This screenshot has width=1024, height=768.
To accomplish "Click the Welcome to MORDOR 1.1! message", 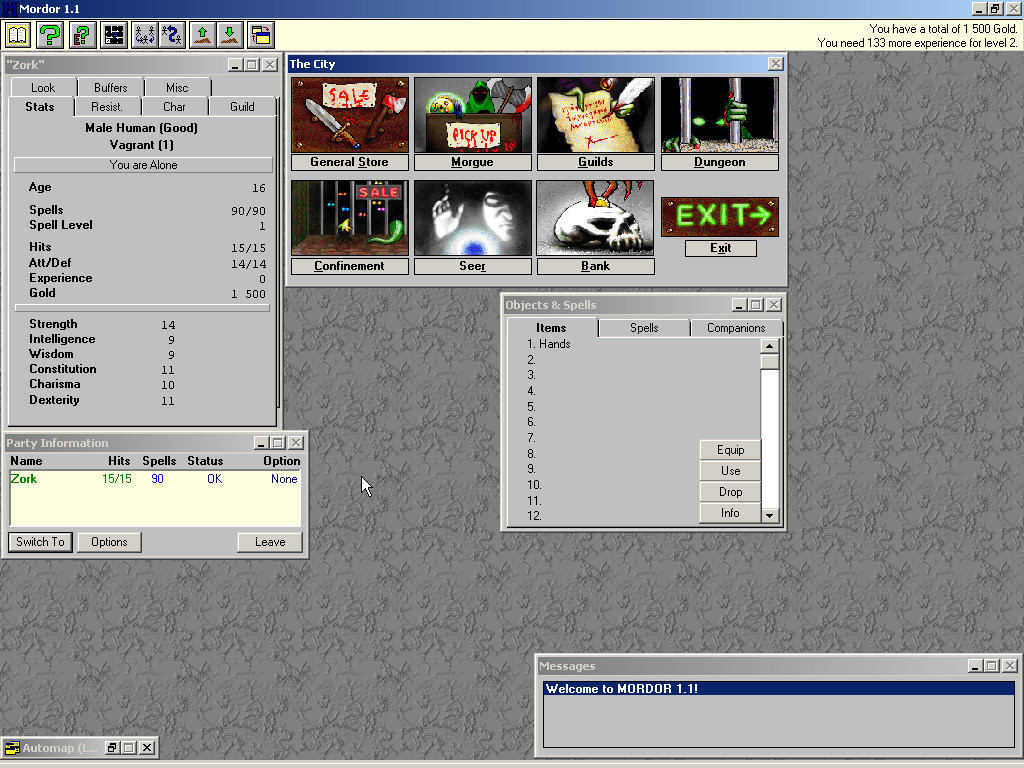I will pos(778,688).
